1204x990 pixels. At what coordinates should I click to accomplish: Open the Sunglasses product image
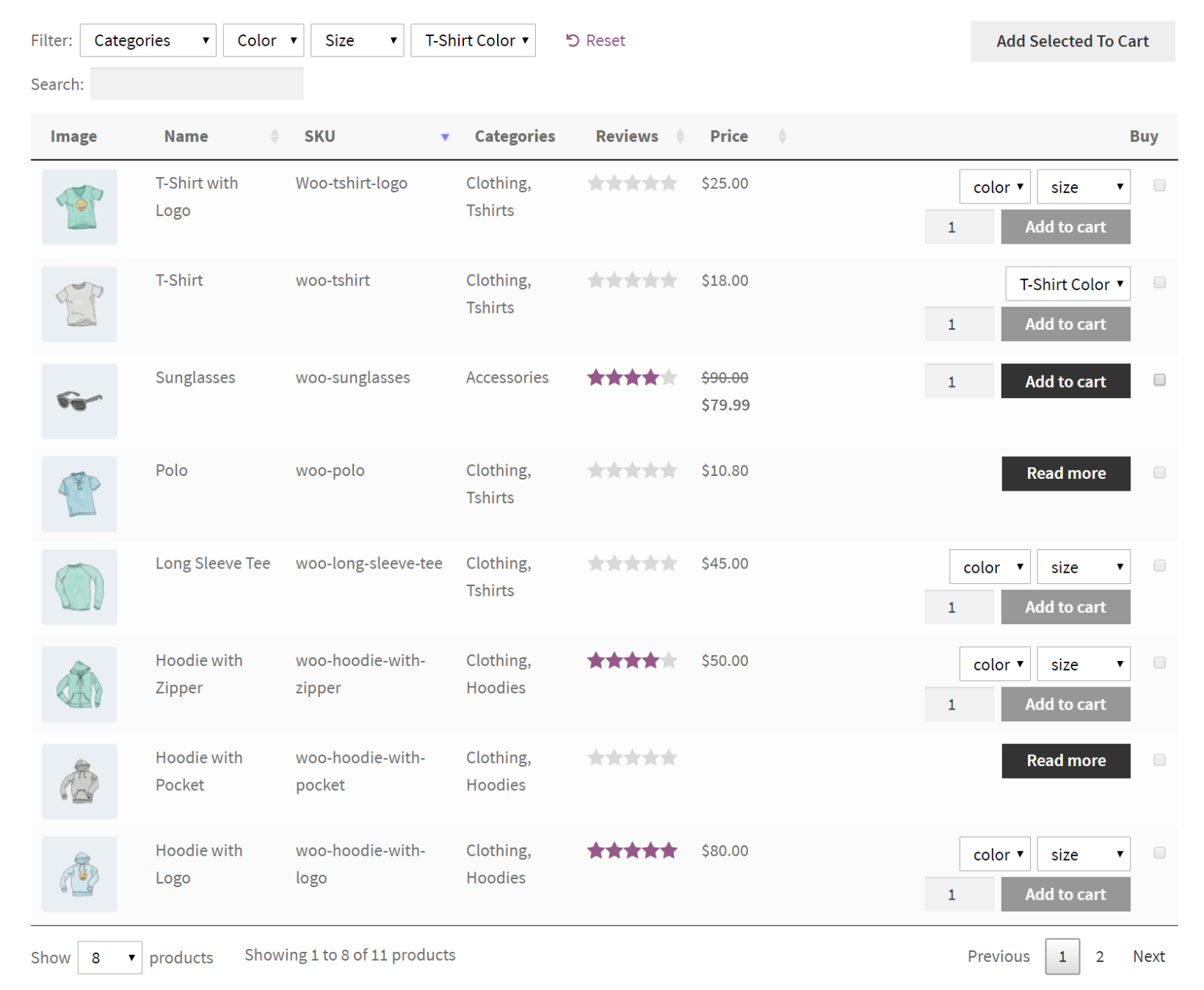[79, 401]
